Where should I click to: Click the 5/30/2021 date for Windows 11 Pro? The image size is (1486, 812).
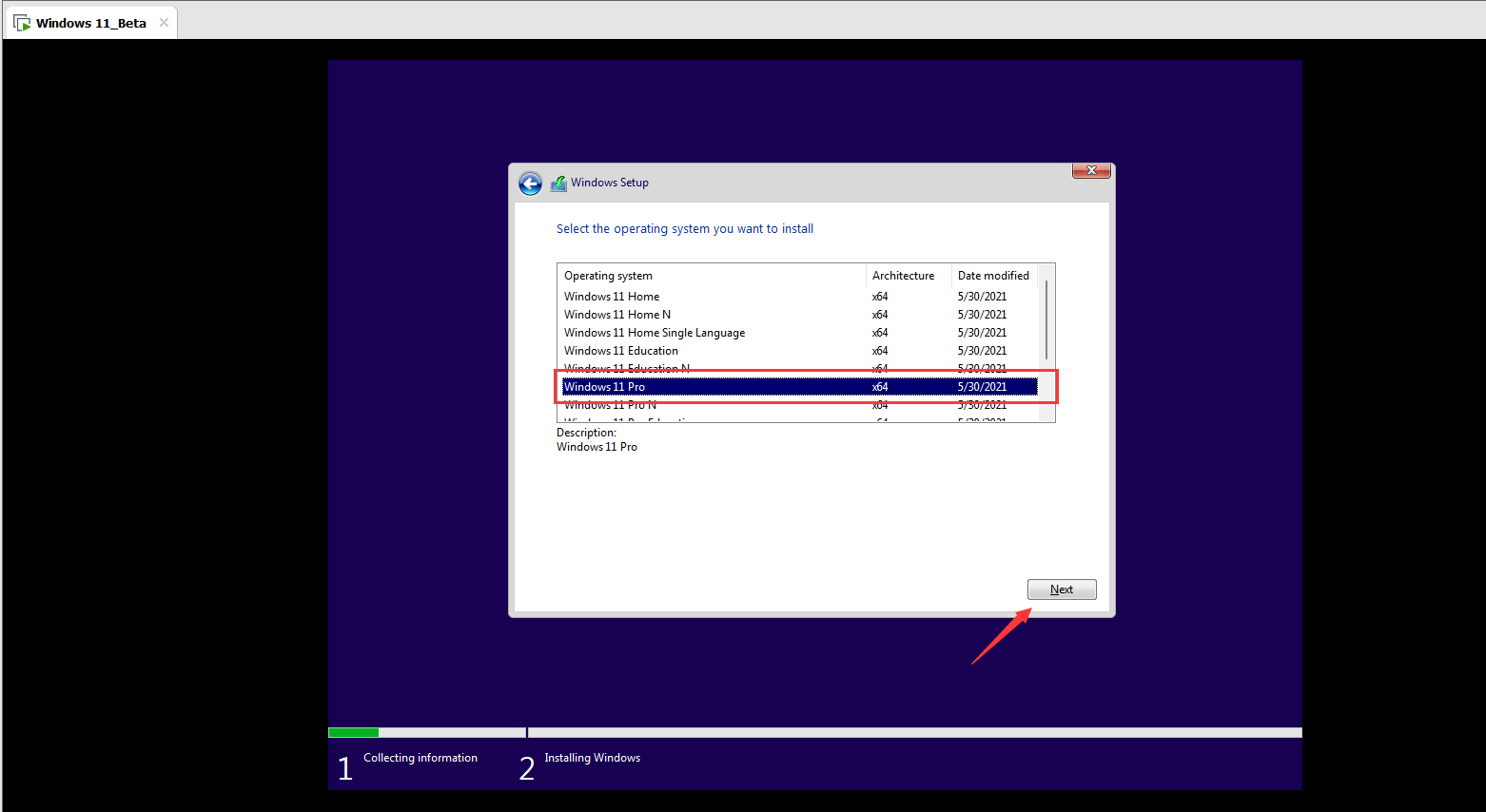[x=982, y=387]
